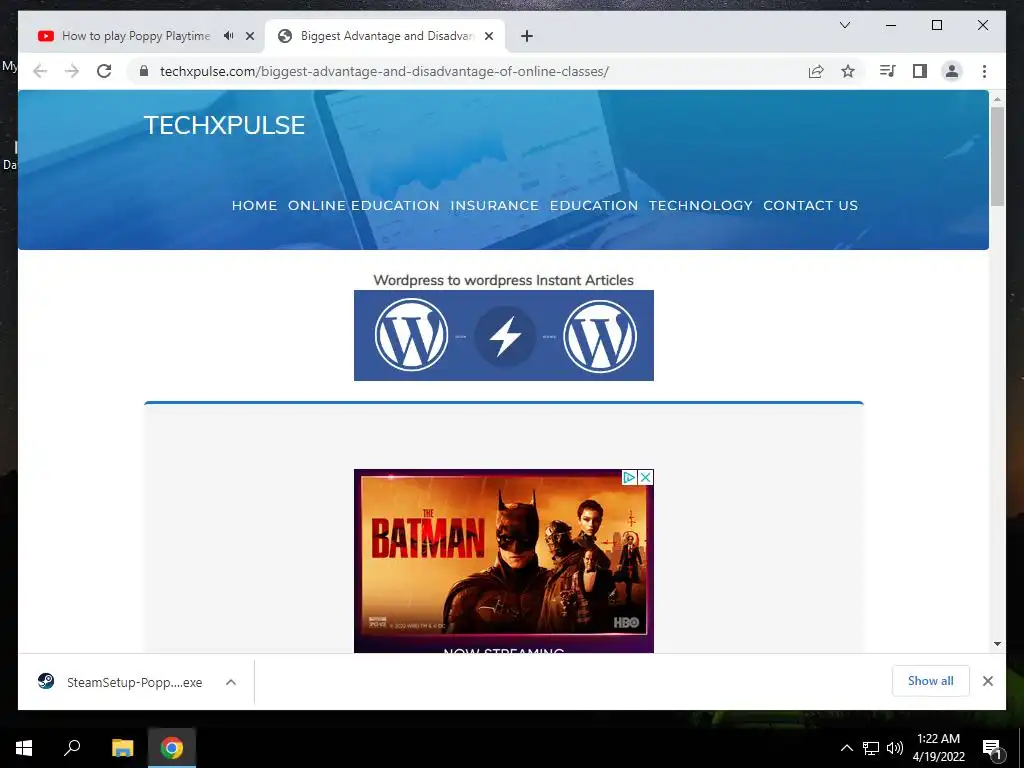Click the address bar URL

[x=384, y=71]
